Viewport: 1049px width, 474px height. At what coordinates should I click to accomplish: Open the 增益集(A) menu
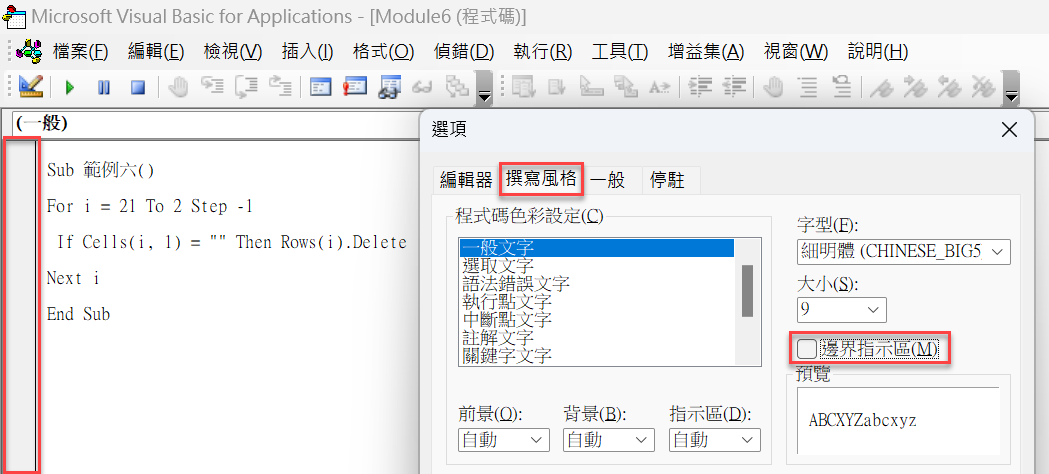[x=706, y=51]
